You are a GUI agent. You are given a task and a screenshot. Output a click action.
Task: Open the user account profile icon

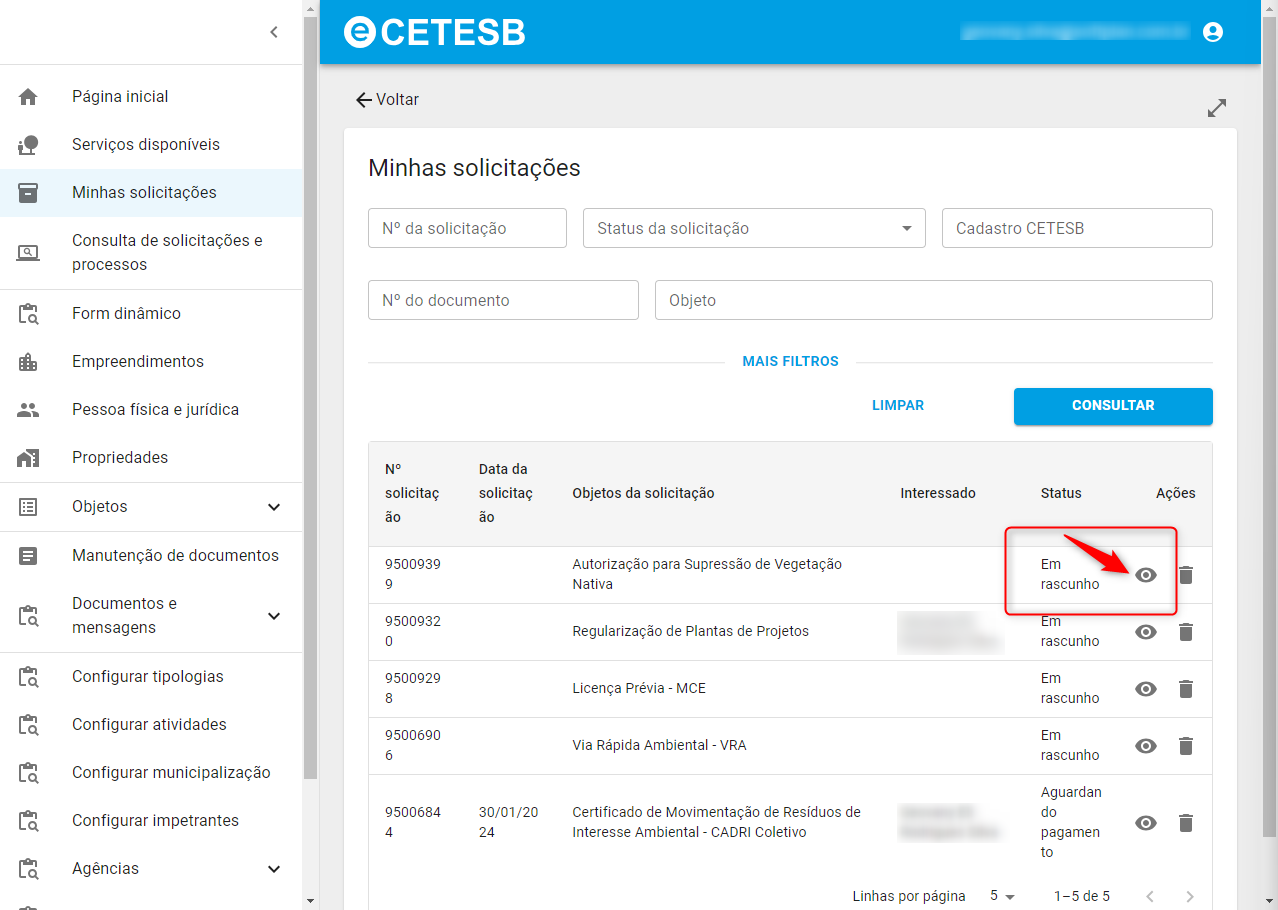(x=1213, y=32)
